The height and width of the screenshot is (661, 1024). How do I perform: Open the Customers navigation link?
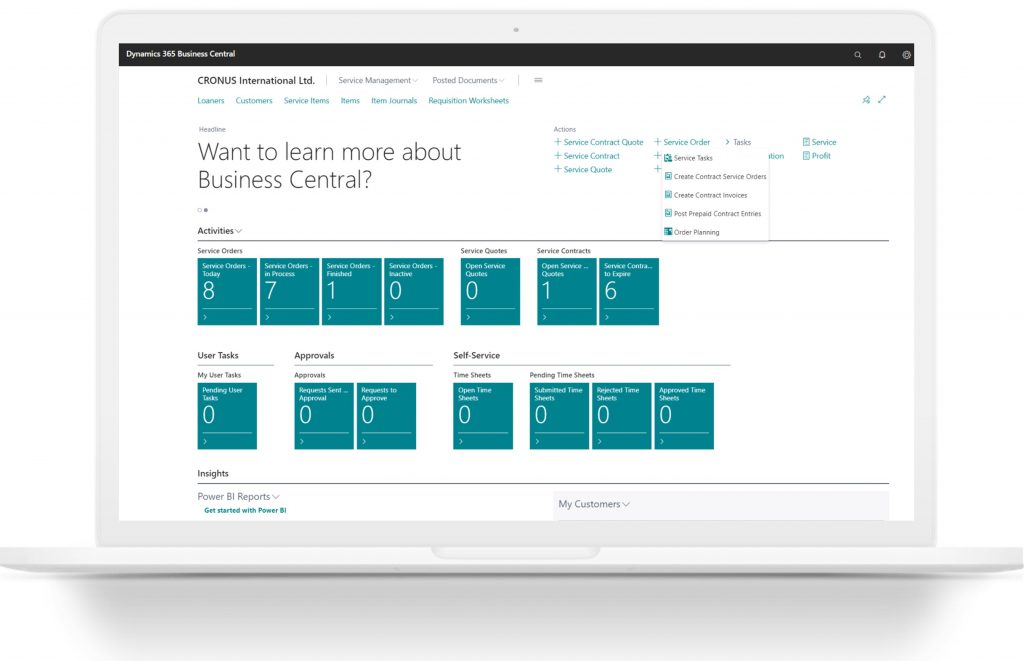point(254,101)
